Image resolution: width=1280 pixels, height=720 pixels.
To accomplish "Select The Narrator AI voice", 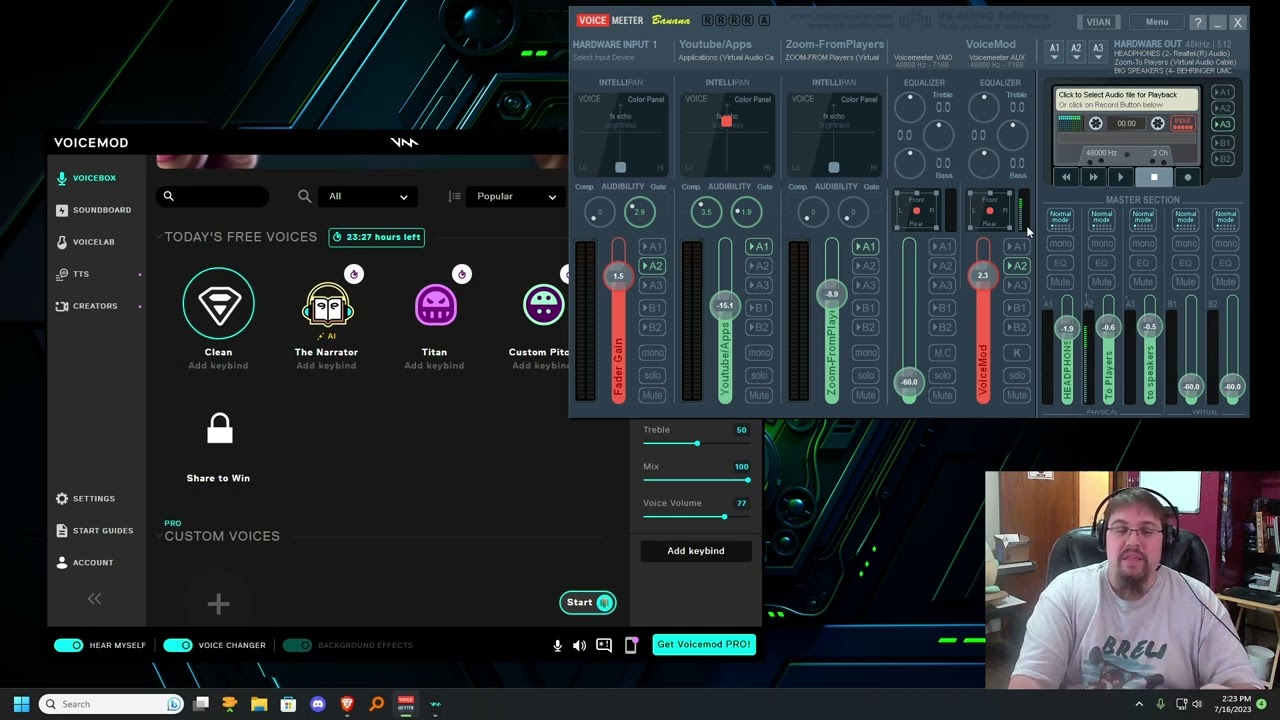I will click(326, 306).
